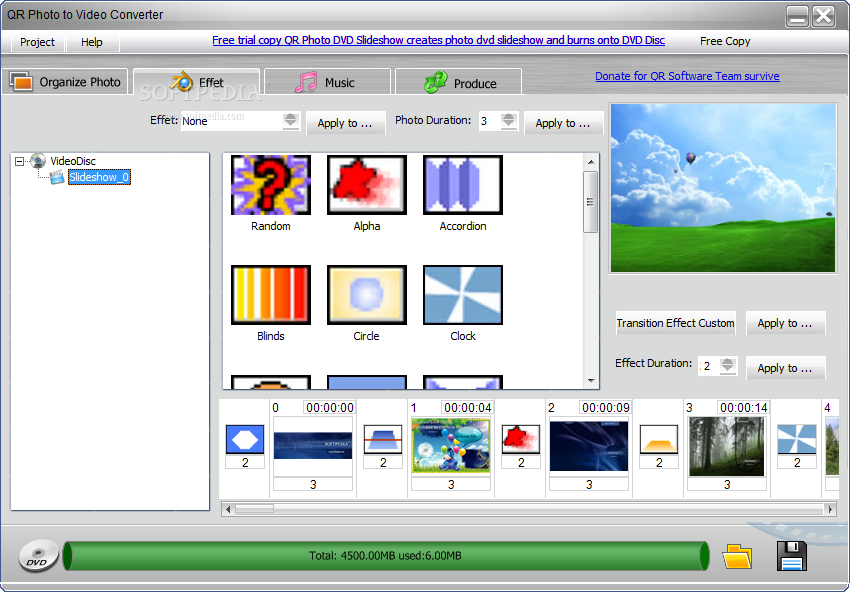This screenshot has height=592, width=850.
Task: Click Apply to beside Effect Duration
Action: 785,368
